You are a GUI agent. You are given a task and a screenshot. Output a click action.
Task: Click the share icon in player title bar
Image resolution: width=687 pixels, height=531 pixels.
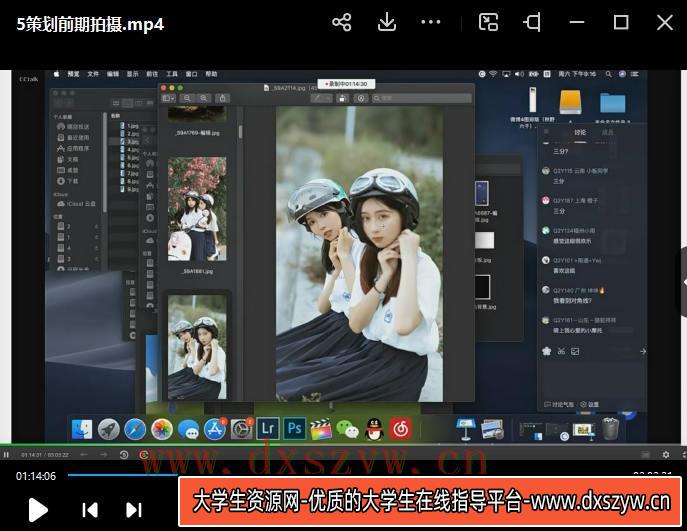pyautogui.click(x=342, y=22)
